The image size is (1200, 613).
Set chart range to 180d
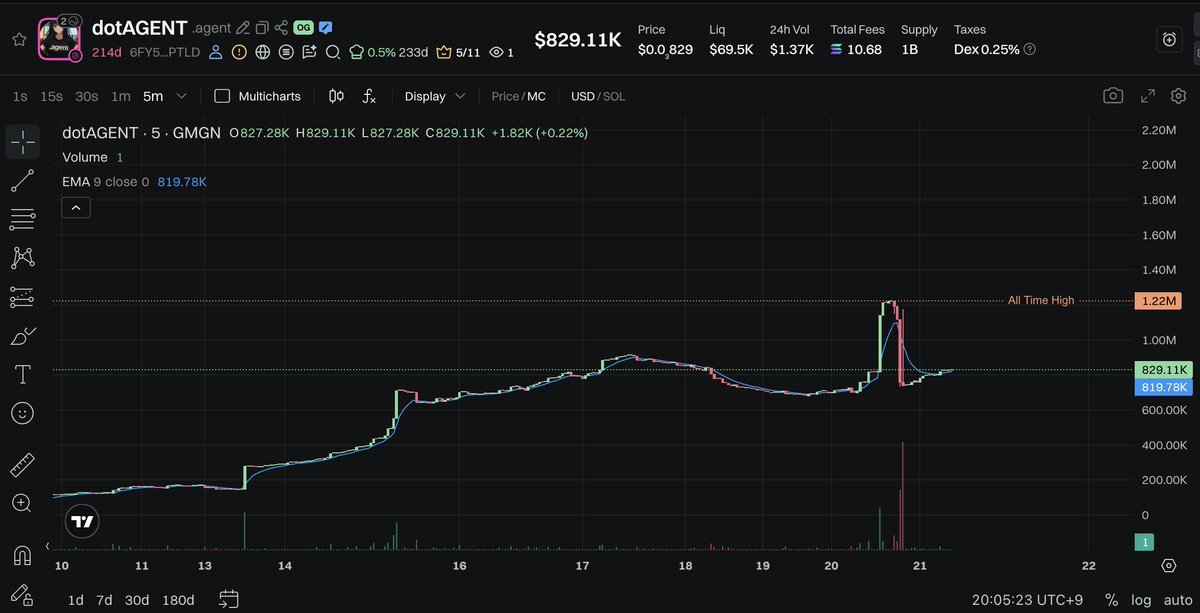click(x=178, y=600)
